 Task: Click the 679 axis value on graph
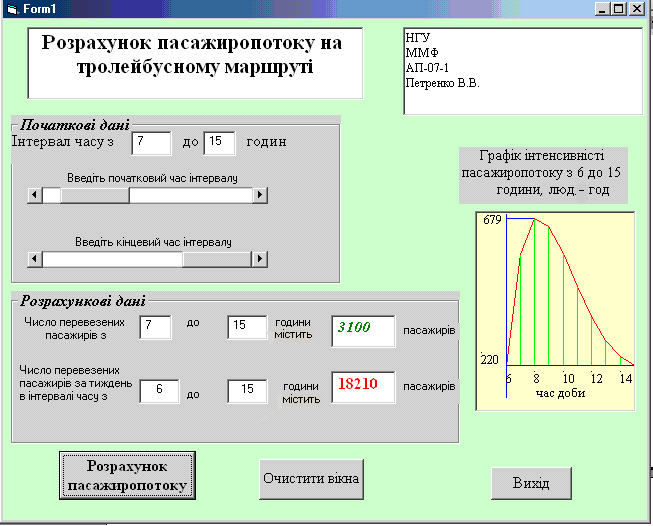click(x=492, y=219)
